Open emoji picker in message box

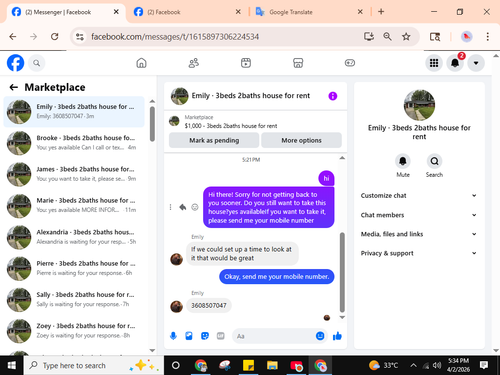tap(320, 336)
